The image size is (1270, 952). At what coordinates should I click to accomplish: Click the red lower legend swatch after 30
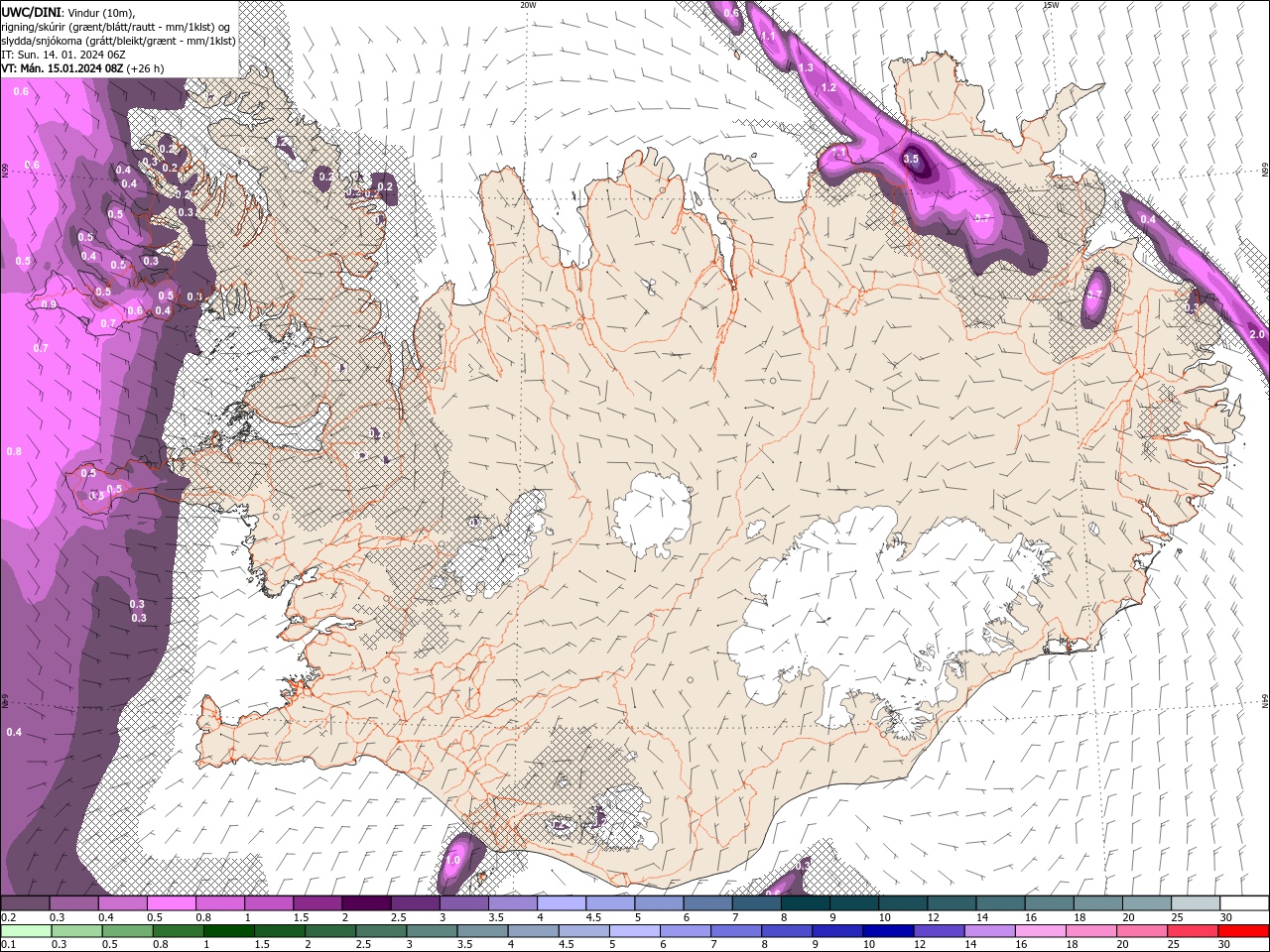1243,931
